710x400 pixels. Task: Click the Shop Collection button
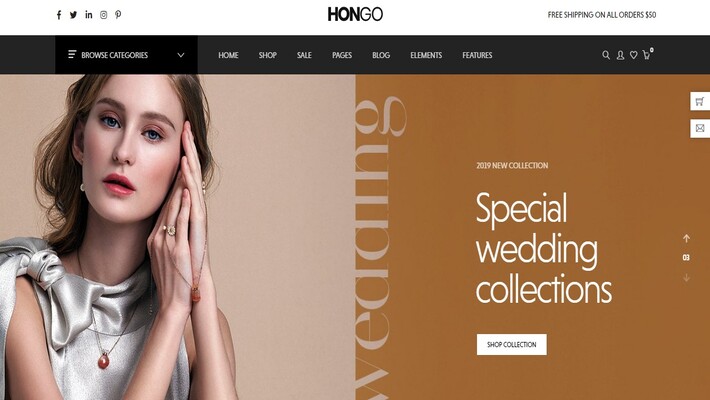click(x=512, y=344)
